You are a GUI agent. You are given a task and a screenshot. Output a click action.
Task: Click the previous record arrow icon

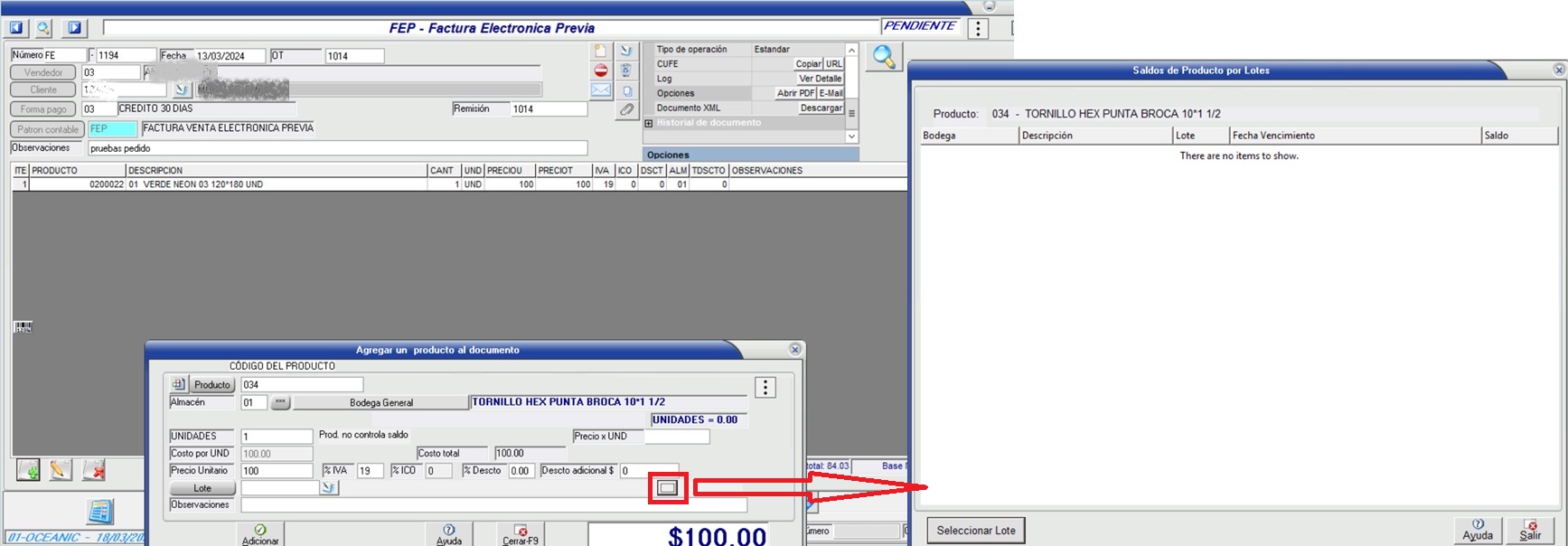click(16, 28)
